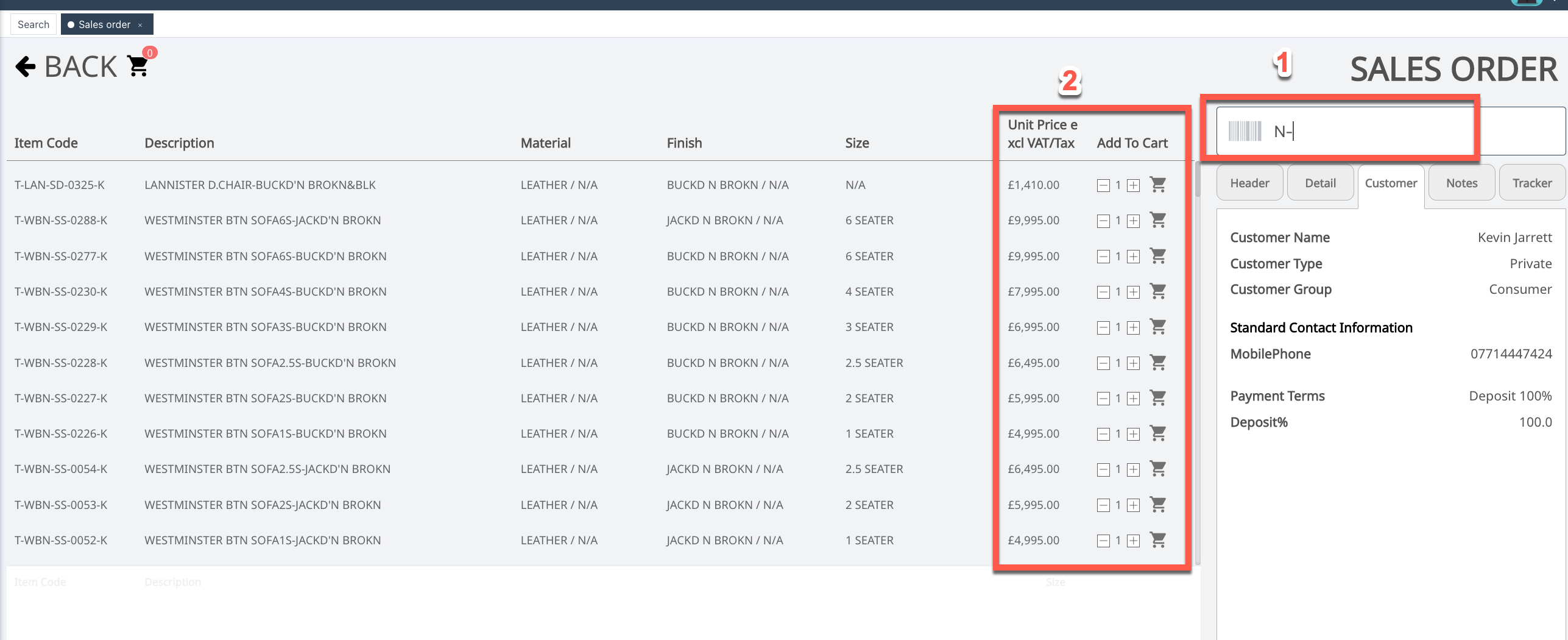Add T-WBN-SS-0227-K 2 seater to cart
This screenshot has height=640, width=1568.
click(1157, 398)
